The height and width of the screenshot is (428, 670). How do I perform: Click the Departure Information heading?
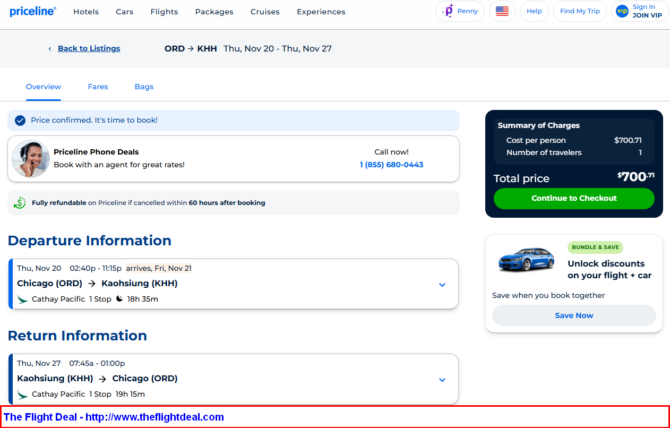click(x=89, y=240)
